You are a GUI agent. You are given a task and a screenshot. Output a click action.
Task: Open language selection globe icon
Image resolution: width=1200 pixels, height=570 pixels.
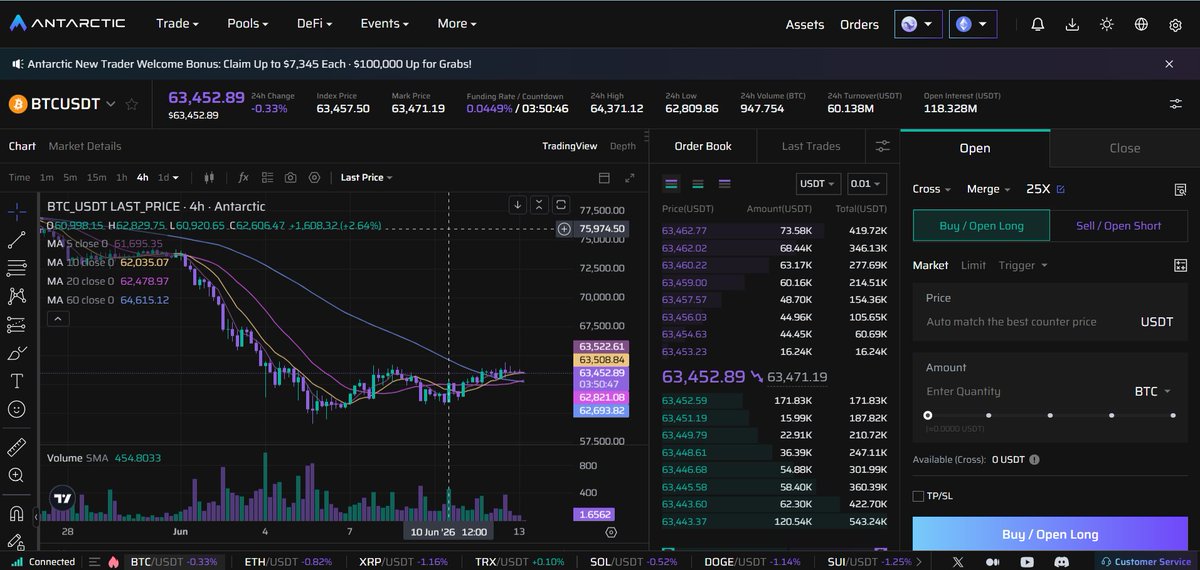tap(1141, 24)
